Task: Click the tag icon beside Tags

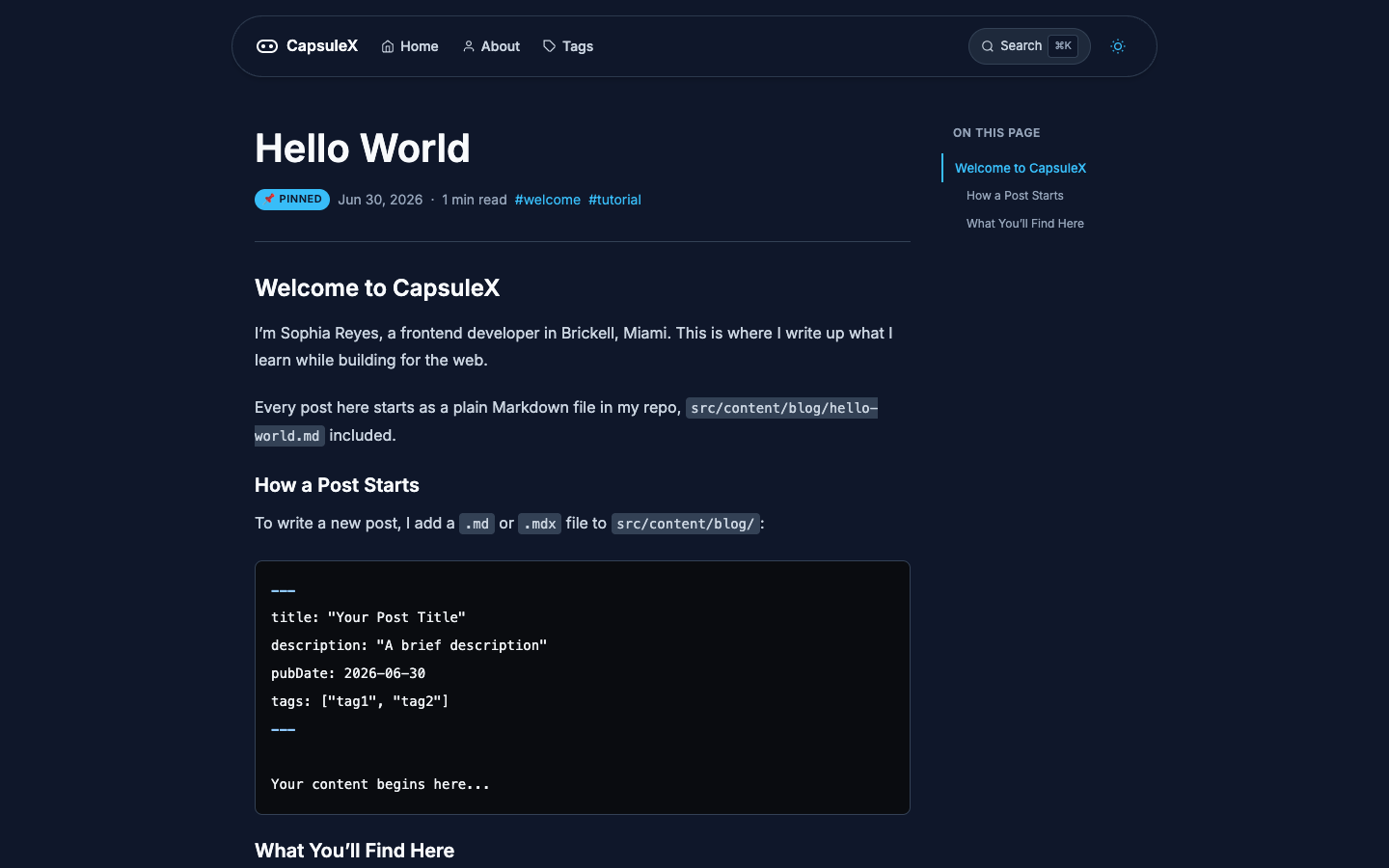Action: coord(550,46)
